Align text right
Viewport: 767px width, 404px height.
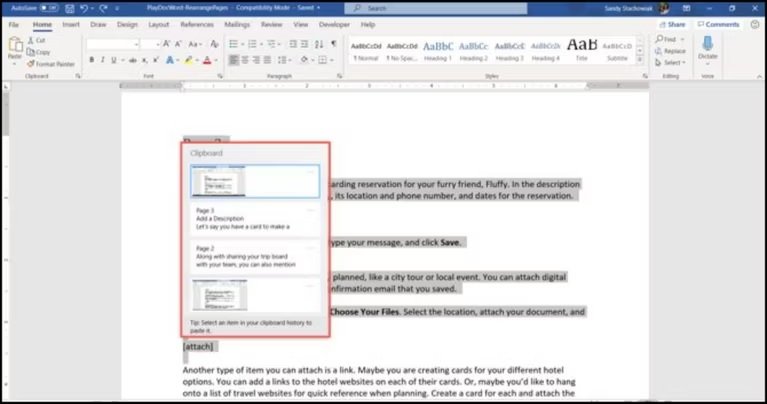(x=256, y=60)
